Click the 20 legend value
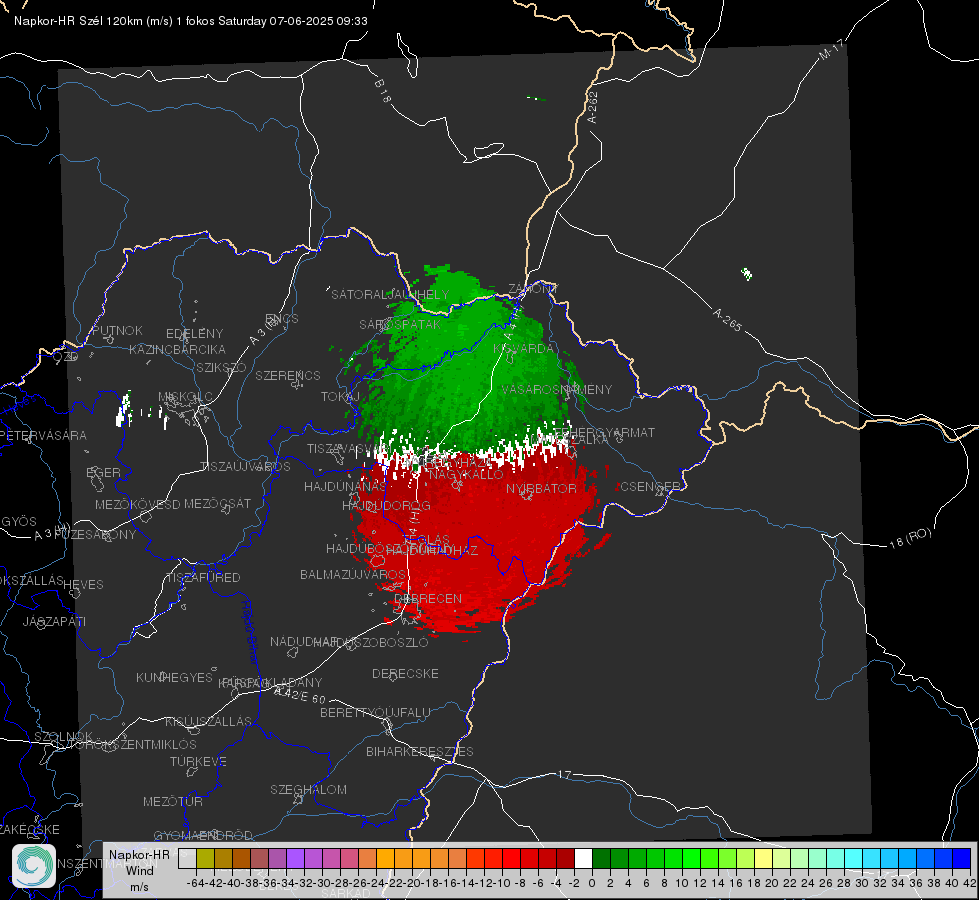Screen dimensions: 979x900 tap(772, 883)
